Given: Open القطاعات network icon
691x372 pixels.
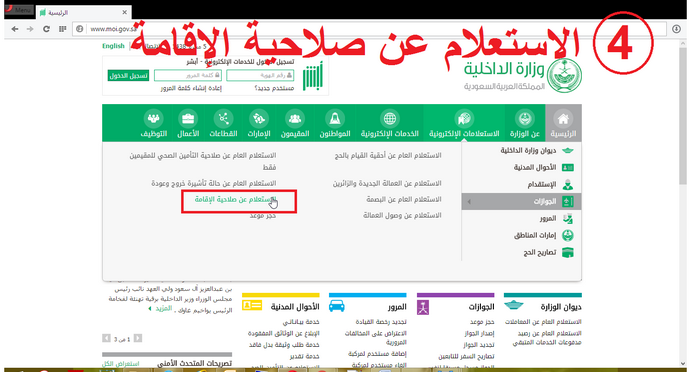Looking at the screenshot, I should (223, 119).
